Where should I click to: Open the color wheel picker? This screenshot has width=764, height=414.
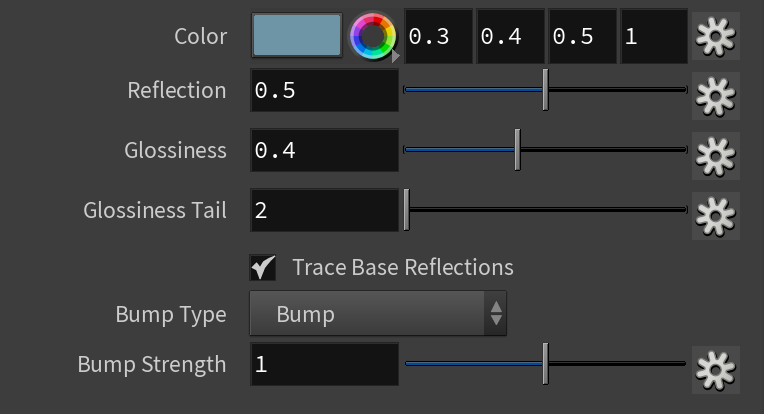pyautogui.click(x=373, y=37)
